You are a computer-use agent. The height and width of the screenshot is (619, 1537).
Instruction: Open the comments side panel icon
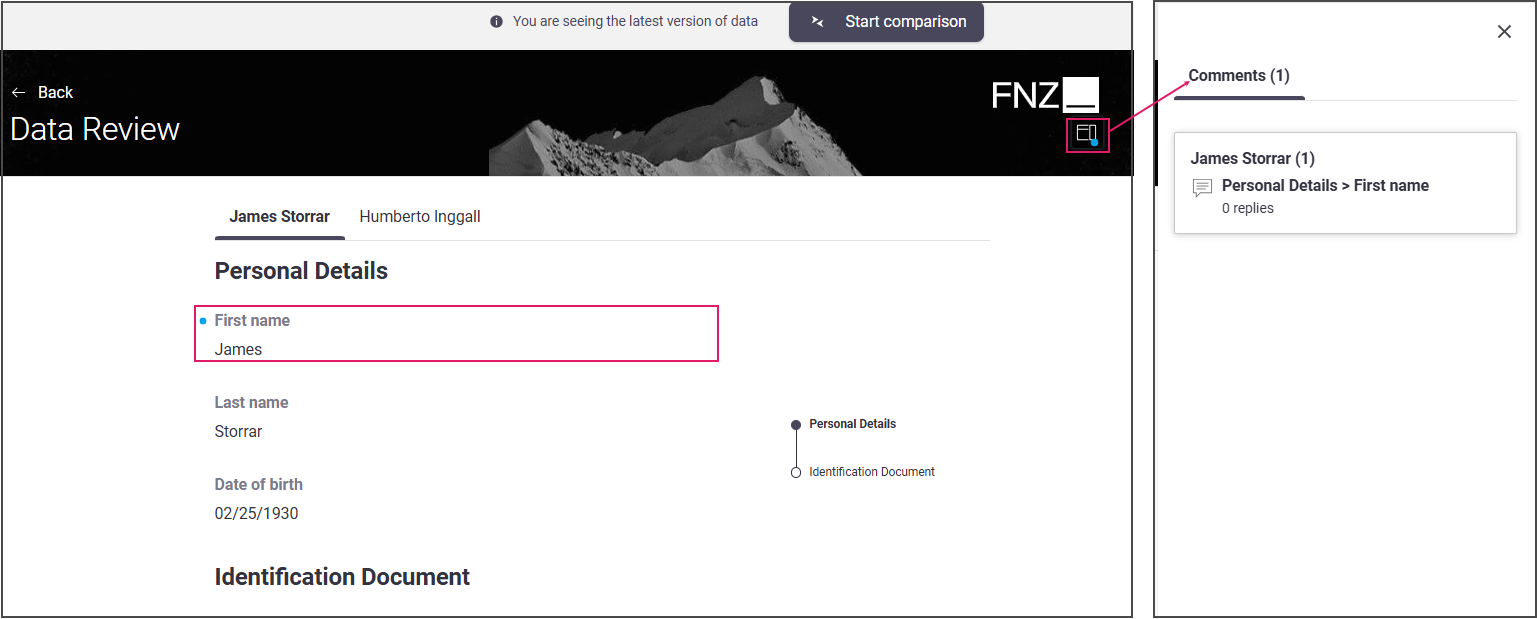tap(1087, 134)
